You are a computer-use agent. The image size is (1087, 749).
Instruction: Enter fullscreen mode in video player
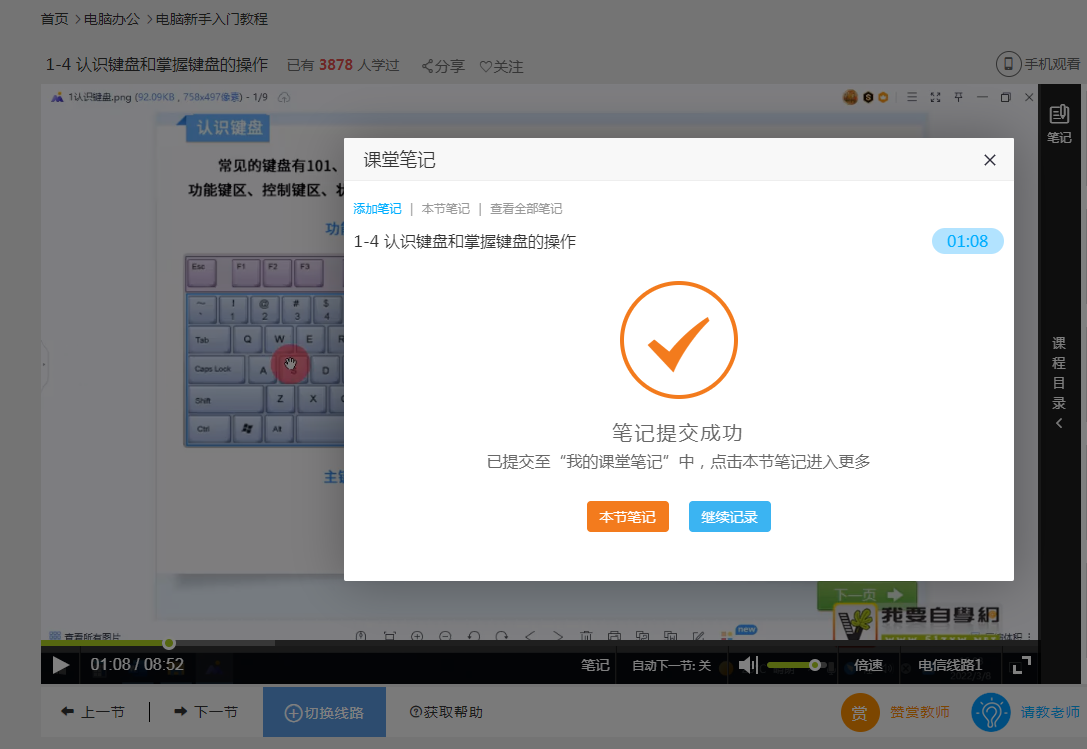click(x=1021, y=665)
